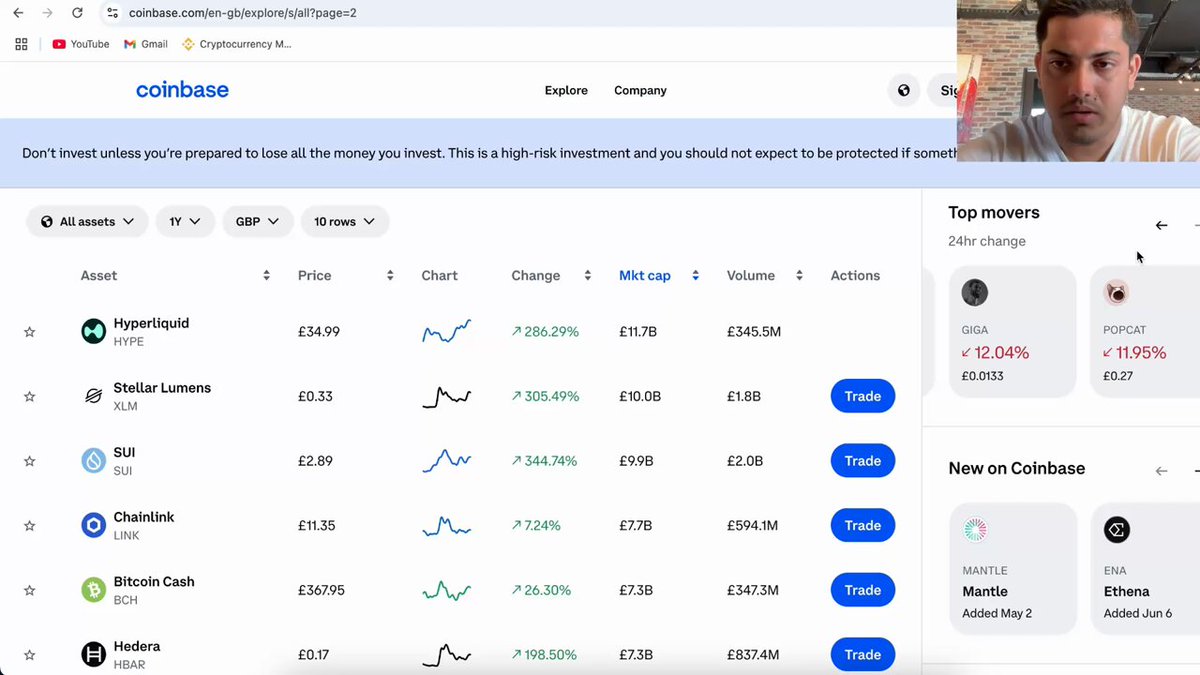
Task: Go back with the browser back arrow
Action: point(18,13)
